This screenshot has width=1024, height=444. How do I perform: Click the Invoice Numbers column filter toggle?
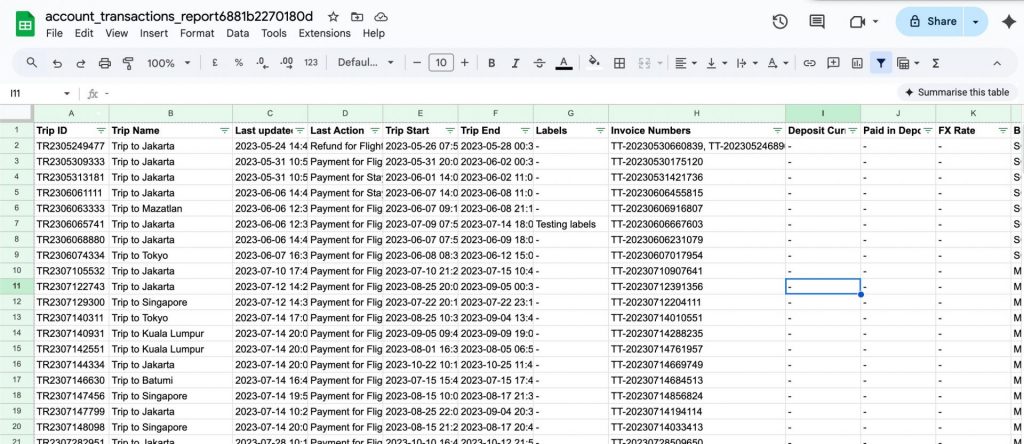pos(777,131)
